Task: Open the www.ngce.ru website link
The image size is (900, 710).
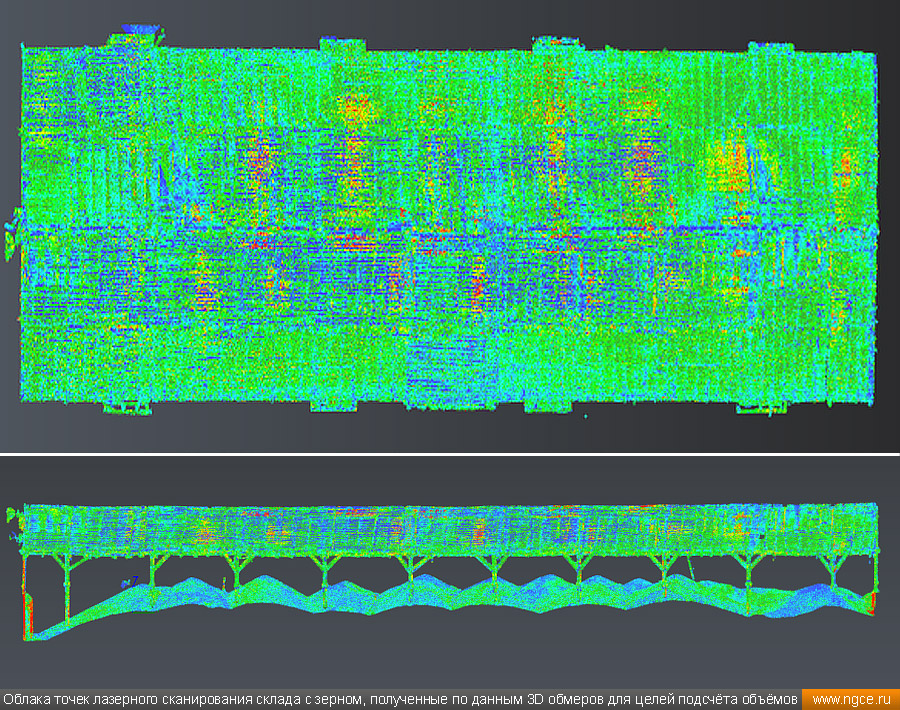Action: (x=849, y=699)
